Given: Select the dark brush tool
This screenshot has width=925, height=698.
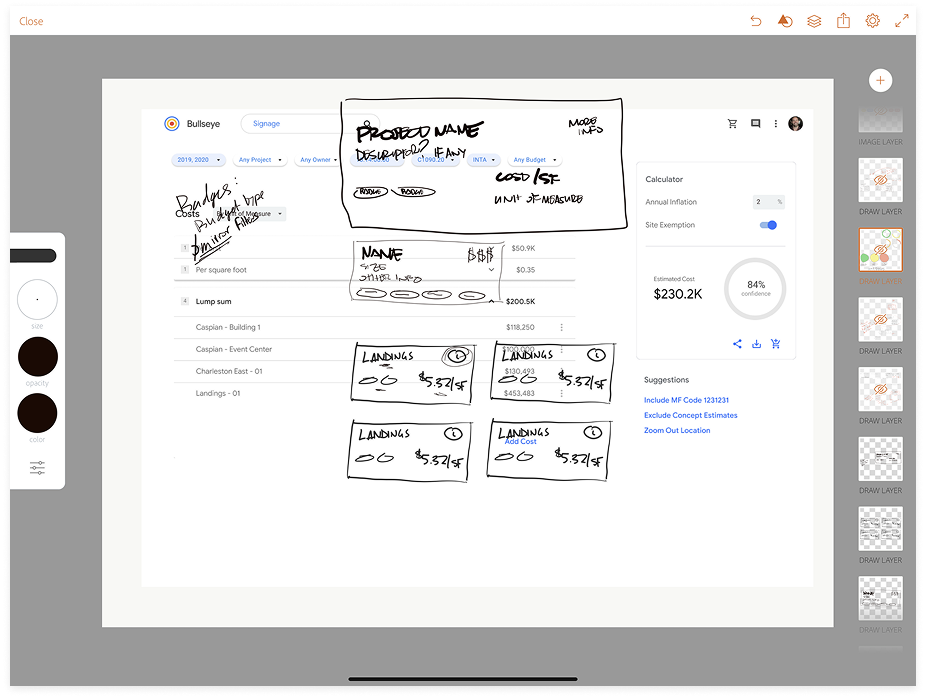Looking at the screenshot, I should 33,255.
